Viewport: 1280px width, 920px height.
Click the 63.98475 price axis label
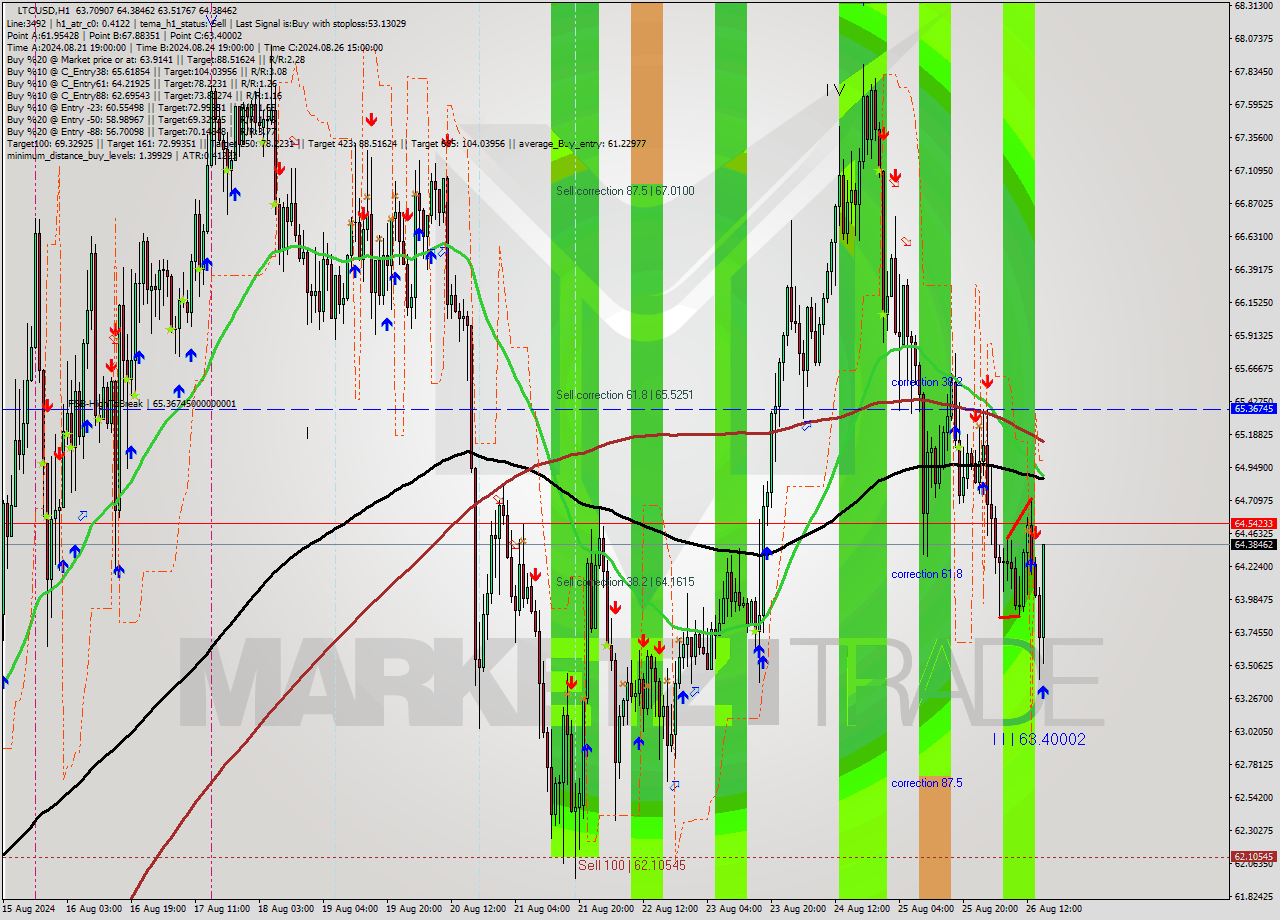click(x=1253, y=599)
